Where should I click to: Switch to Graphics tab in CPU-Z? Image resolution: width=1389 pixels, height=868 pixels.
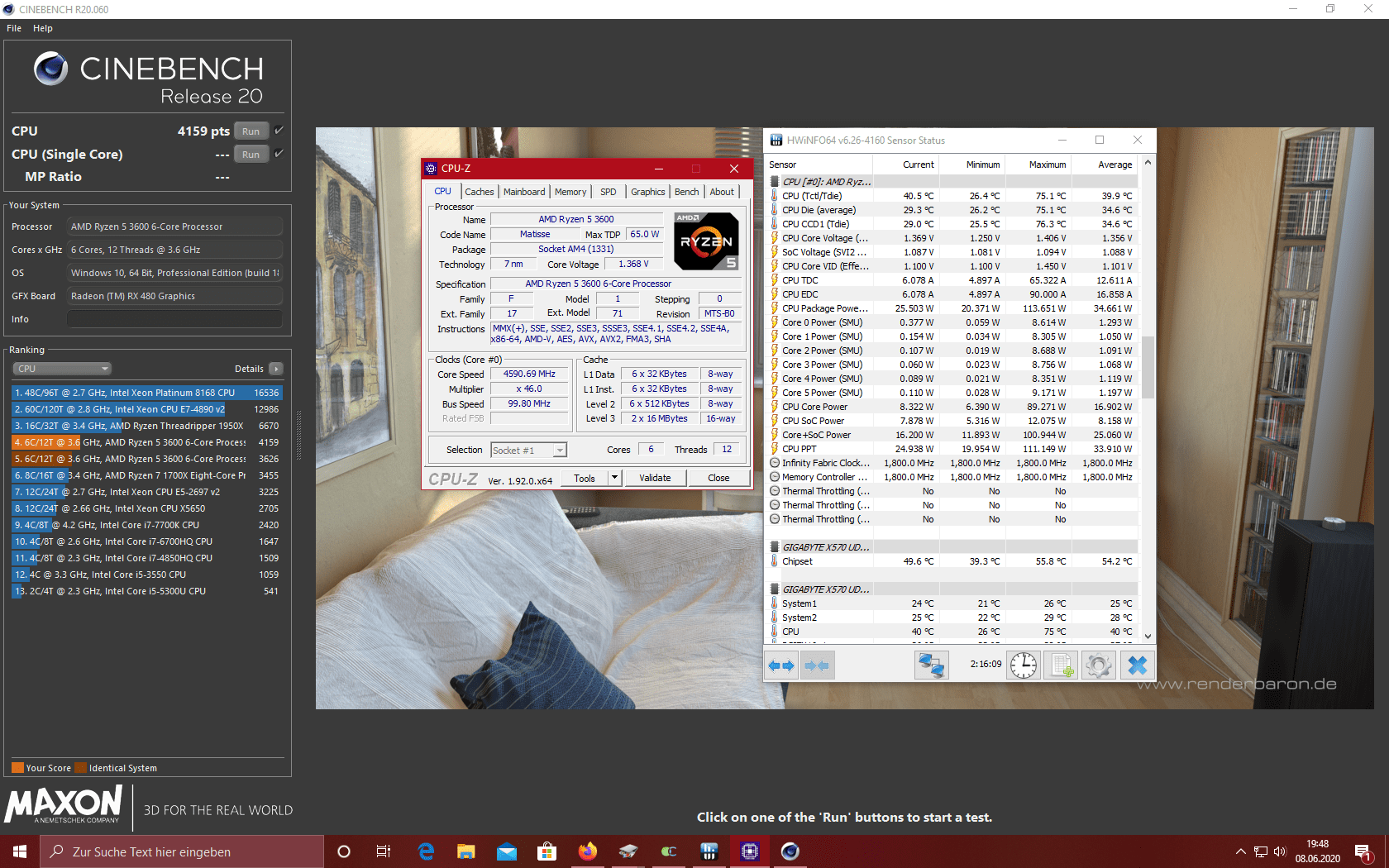pos(648,192)
